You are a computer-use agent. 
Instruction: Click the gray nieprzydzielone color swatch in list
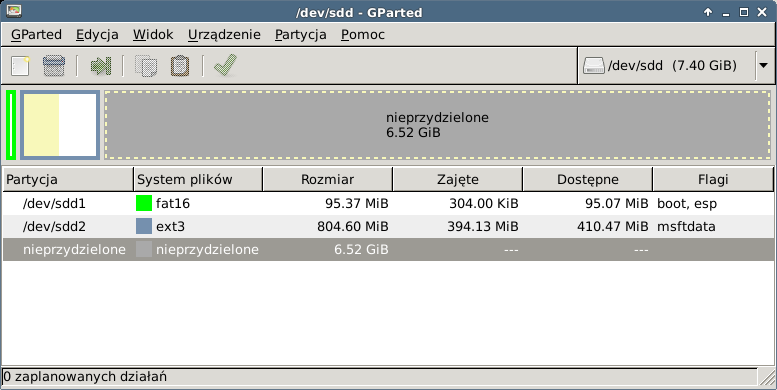pos(144,249)
